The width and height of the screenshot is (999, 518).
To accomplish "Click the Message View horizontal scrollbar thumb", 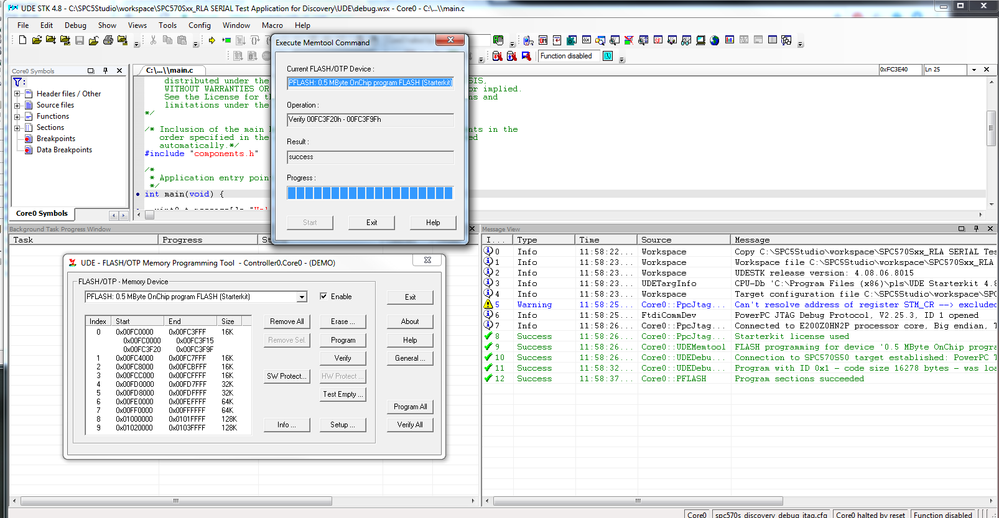I will point(638,501).
